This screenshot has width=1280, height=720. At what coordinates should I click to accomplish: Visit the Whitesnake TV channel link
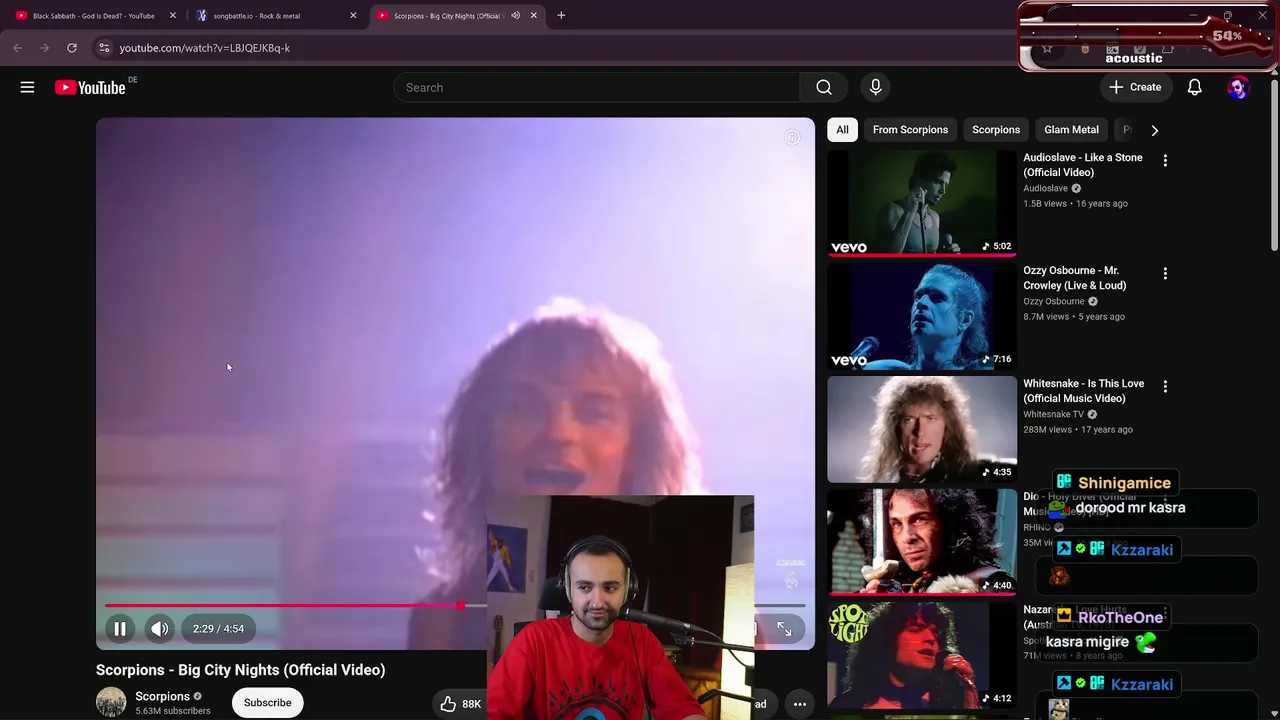coord(1054,414)
